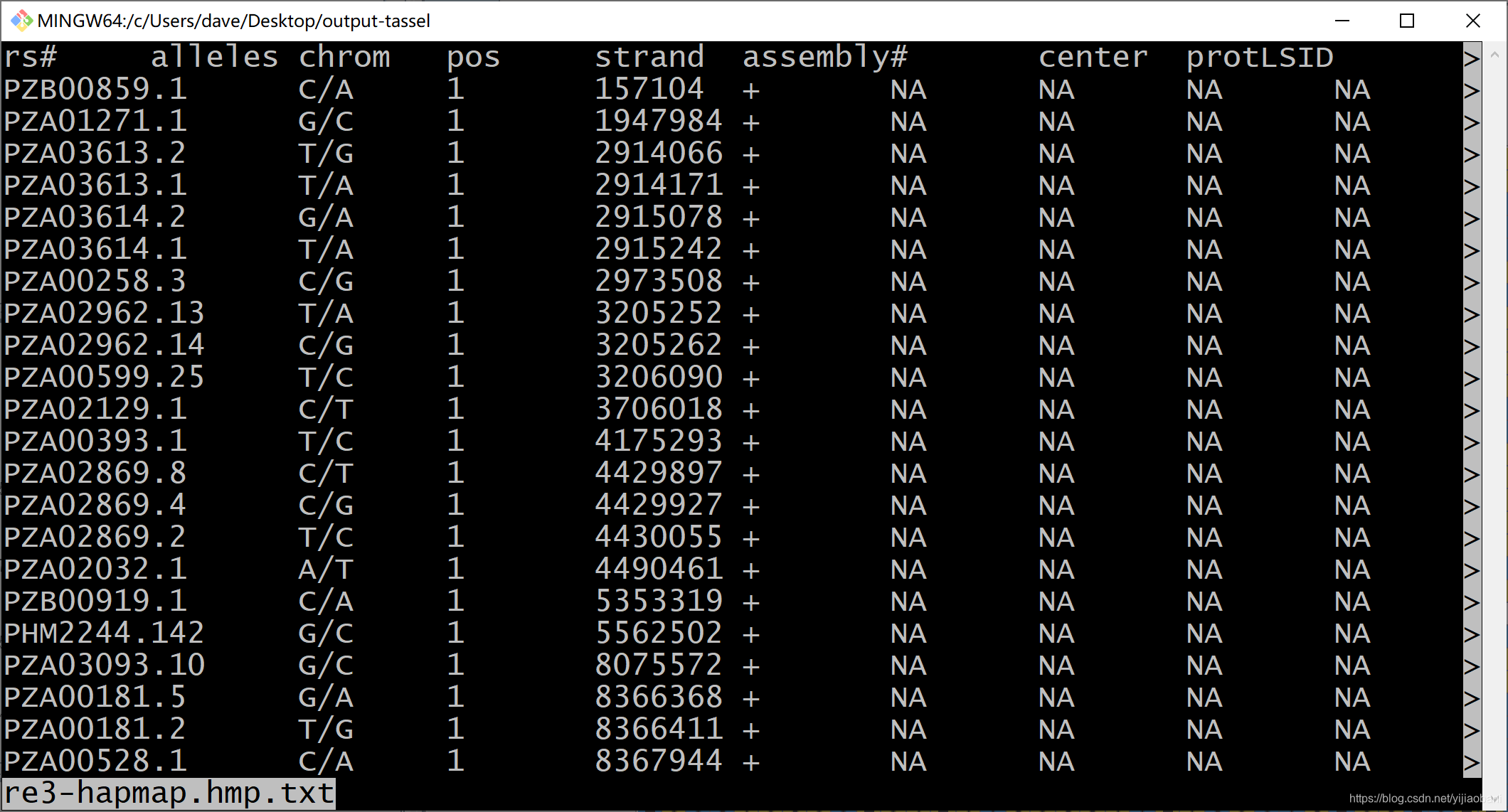Click the rs# column header
1508x812 pixels.
click(x=30, y=58)
